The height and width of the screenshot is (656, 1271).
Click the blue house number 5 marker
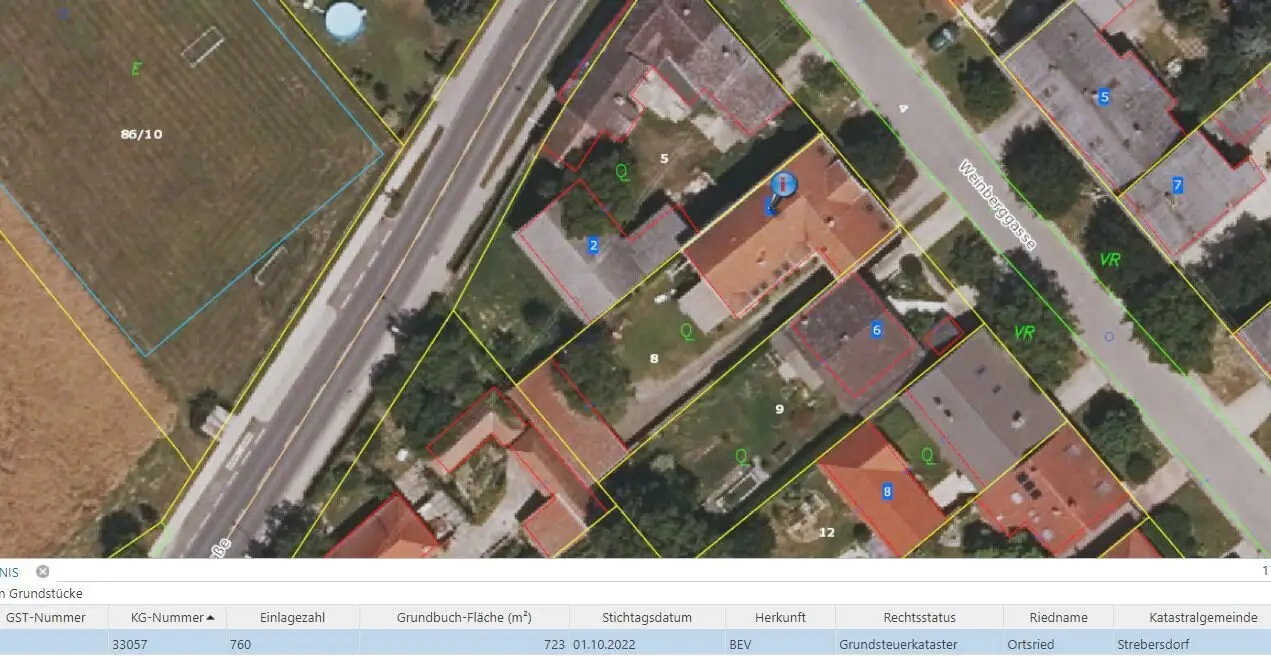point(1104,97)
